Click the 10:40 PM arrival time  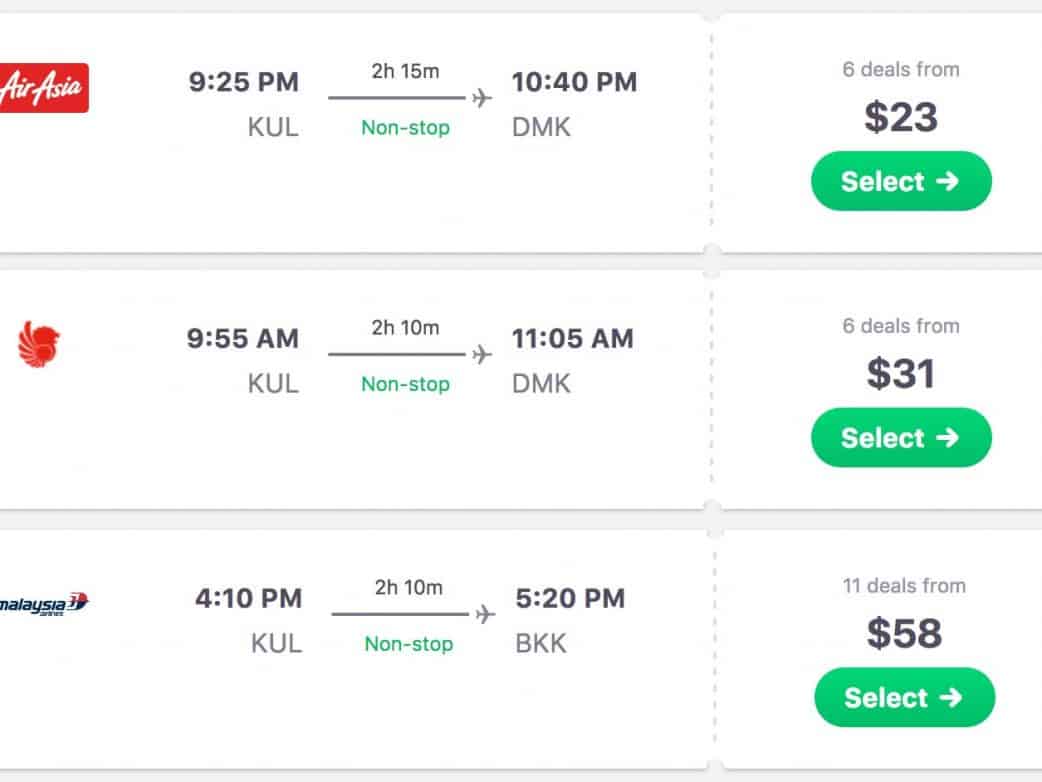[574, 82]
